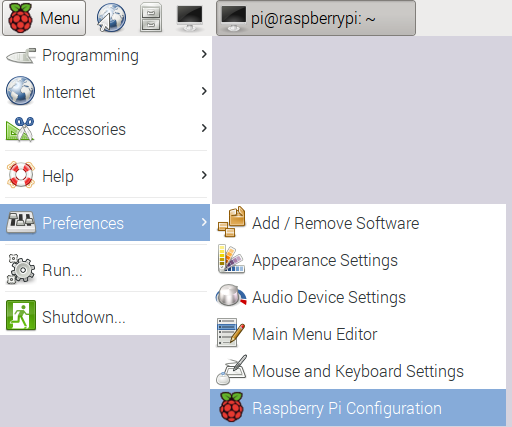Open the Programming submenu
Screen dimensions: 512x427
tap(105, 55)
